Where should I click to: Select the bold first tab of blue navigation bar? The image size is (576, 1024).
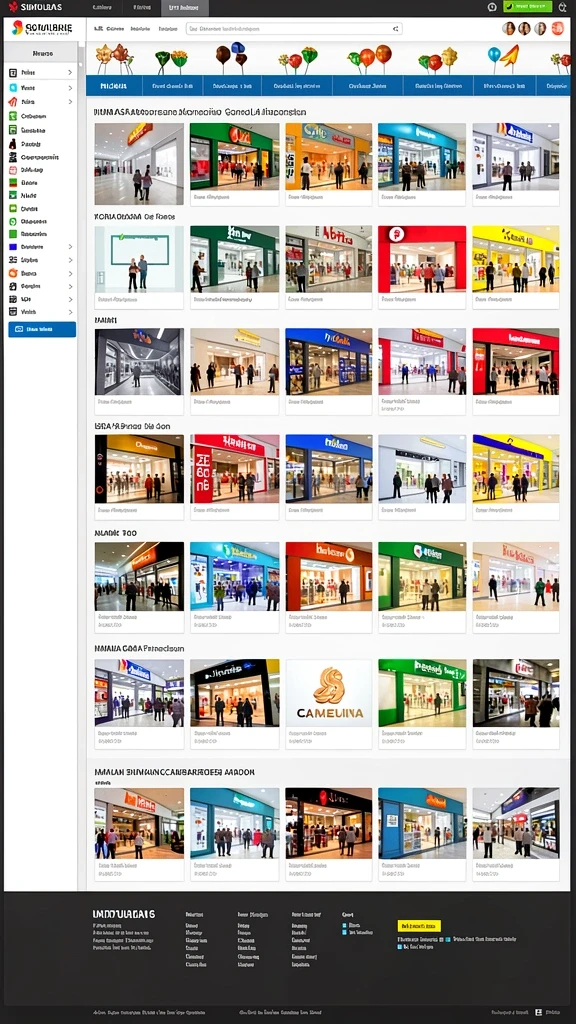114,86
